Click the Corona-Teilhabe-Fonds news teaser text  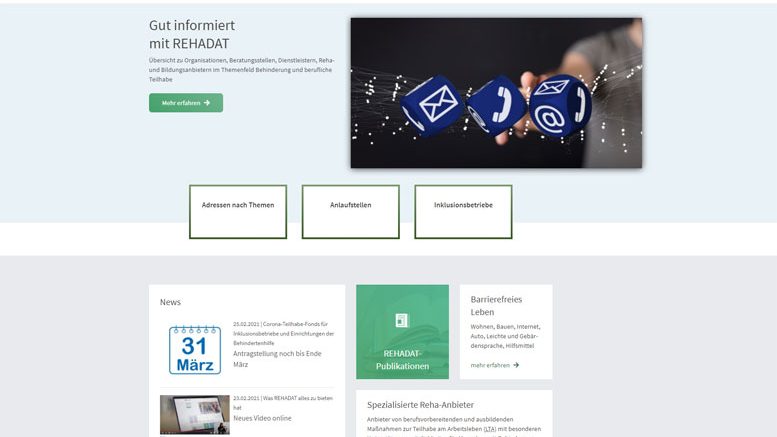(x=283, y=334)
